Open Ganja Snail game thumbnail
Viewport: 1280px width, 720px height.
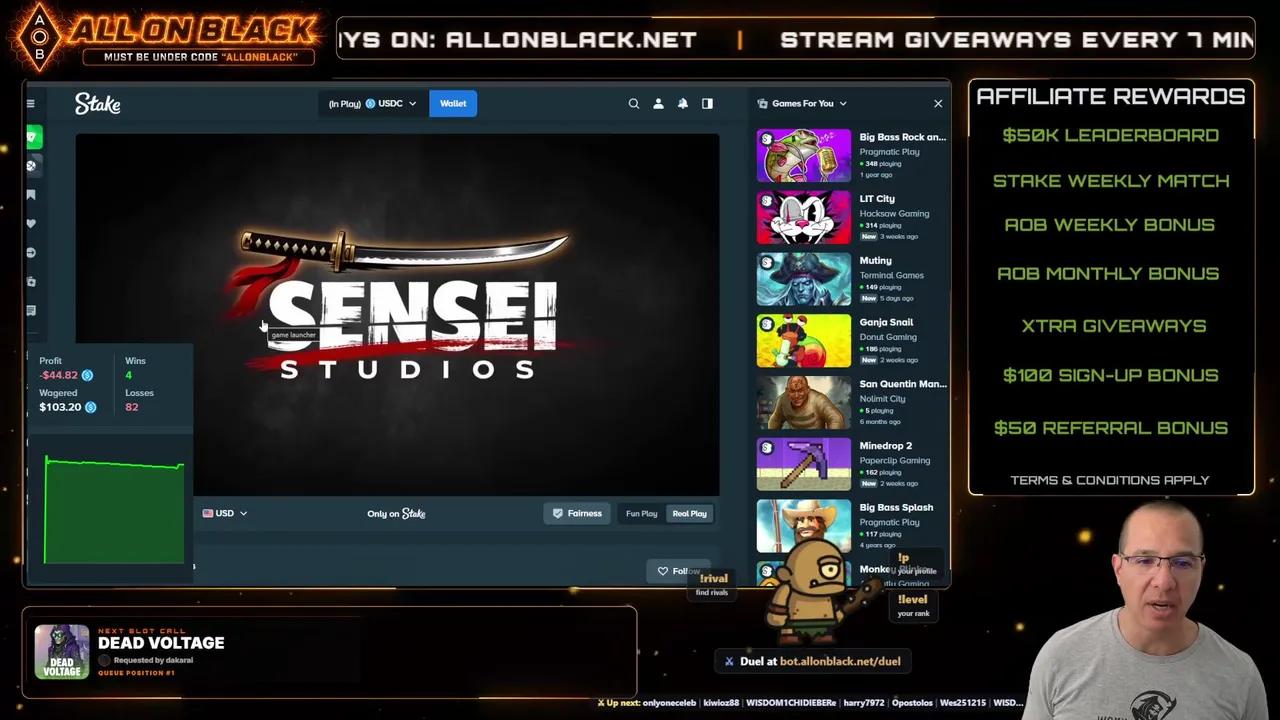[x=804, y=341]
